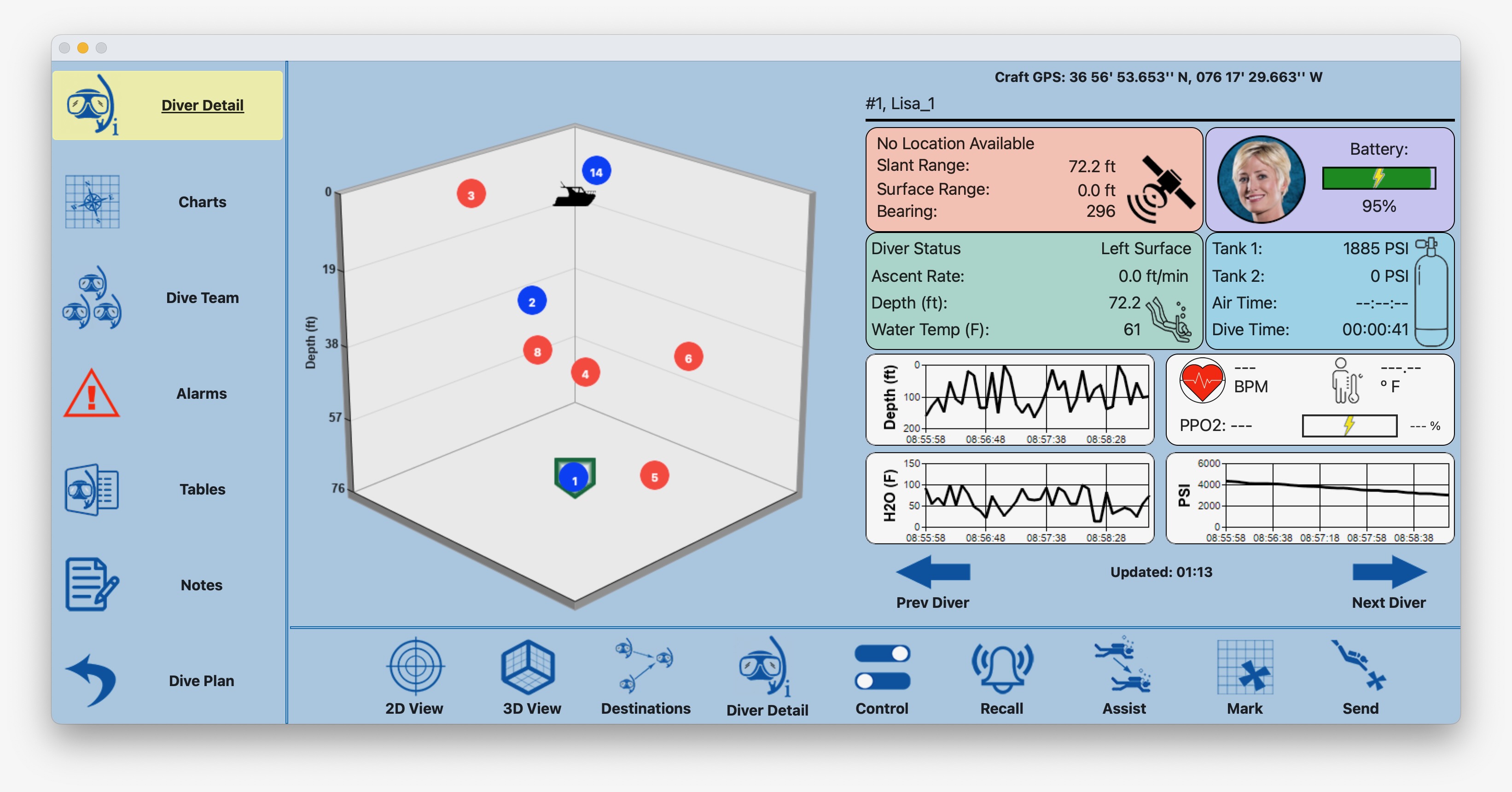Go to previous diver with left arrow

coord(933,572)
